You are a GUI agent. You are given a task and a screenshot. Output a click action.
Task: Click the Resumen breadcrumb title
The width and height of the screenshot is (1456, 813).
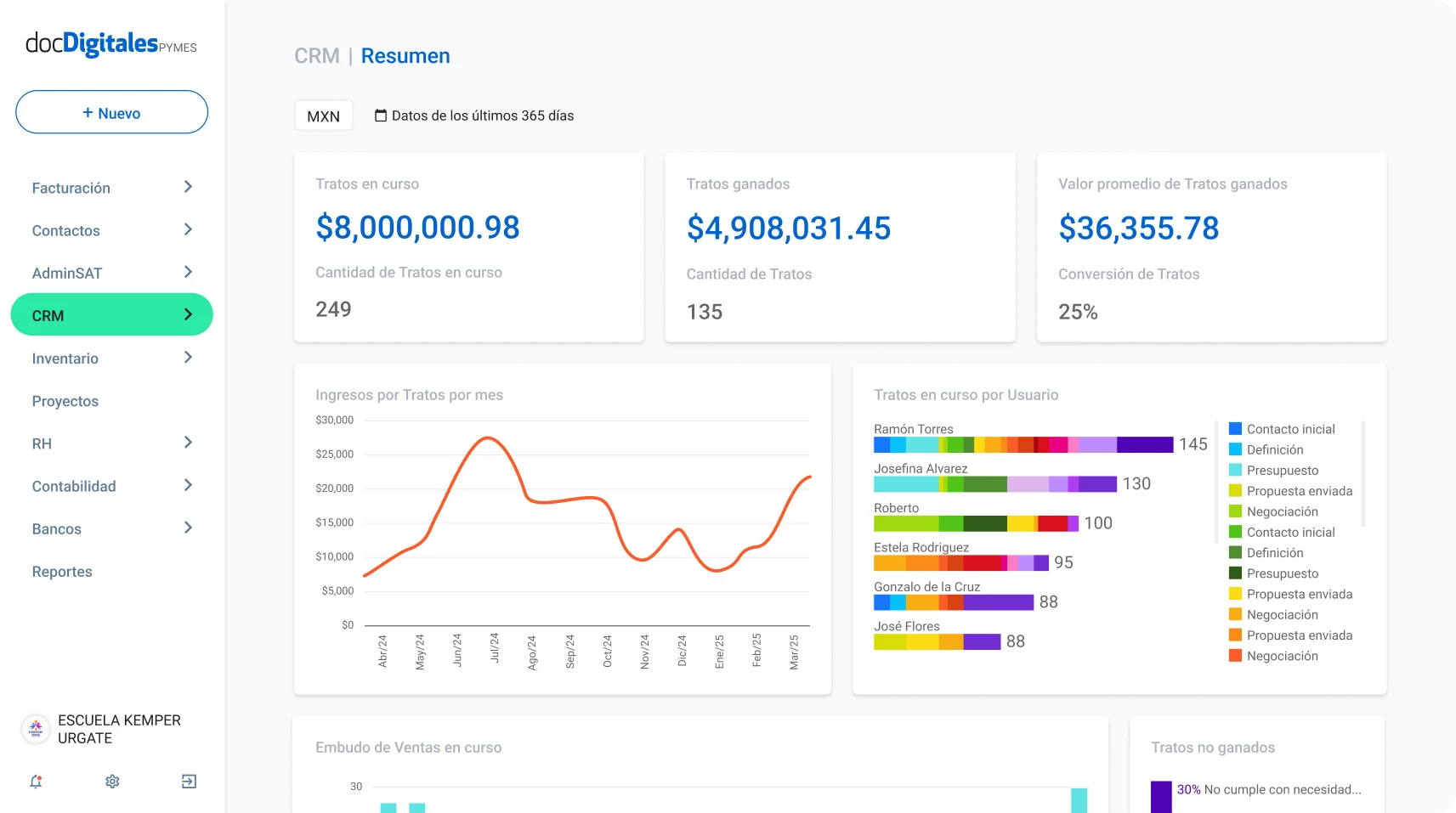(405, 56)
